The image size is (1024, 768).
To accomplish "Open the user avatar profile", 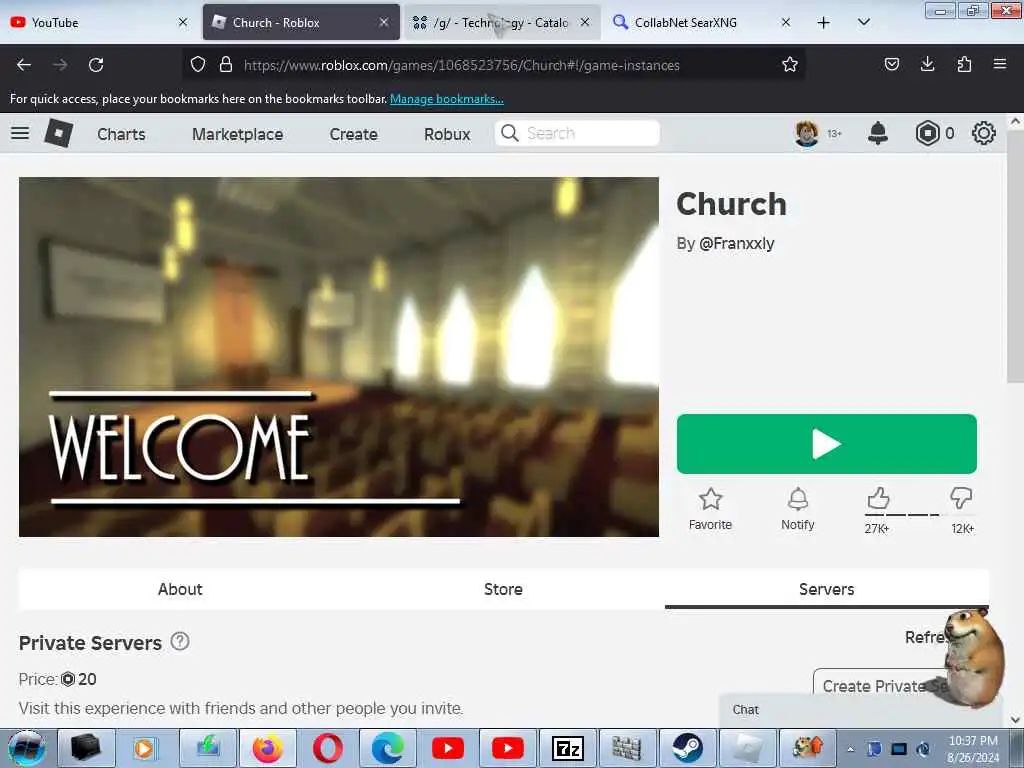I will click(807, 133).
